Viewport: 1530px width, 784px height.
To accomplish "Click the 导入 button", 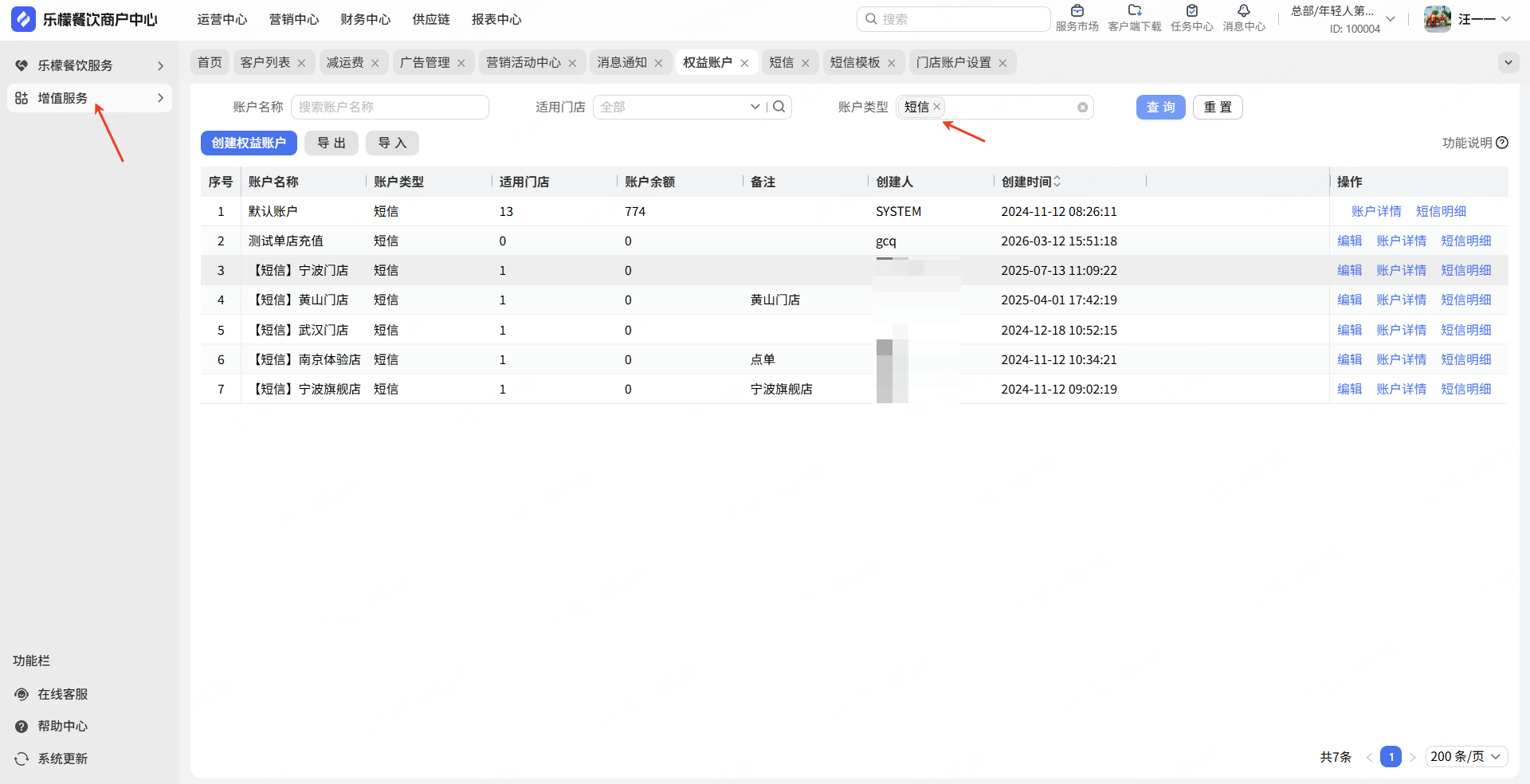I will pyautogui.click(x=392, y=143).
